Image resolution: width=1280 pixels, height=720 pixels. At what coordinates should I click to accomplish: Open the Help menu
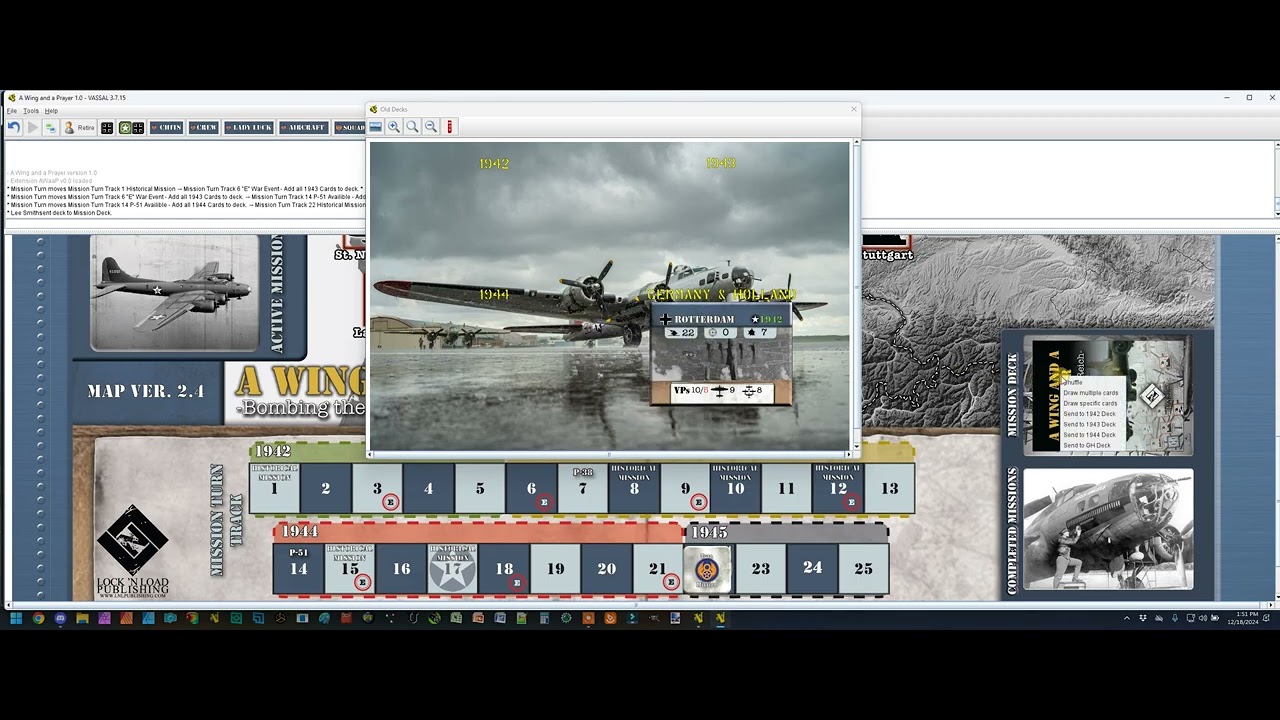[x=51, y=111]
